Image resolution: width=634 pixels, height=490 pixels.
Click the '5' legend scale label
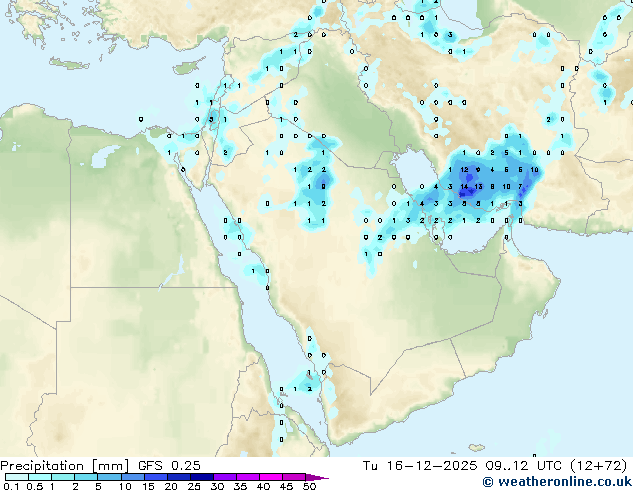[98, 486]
